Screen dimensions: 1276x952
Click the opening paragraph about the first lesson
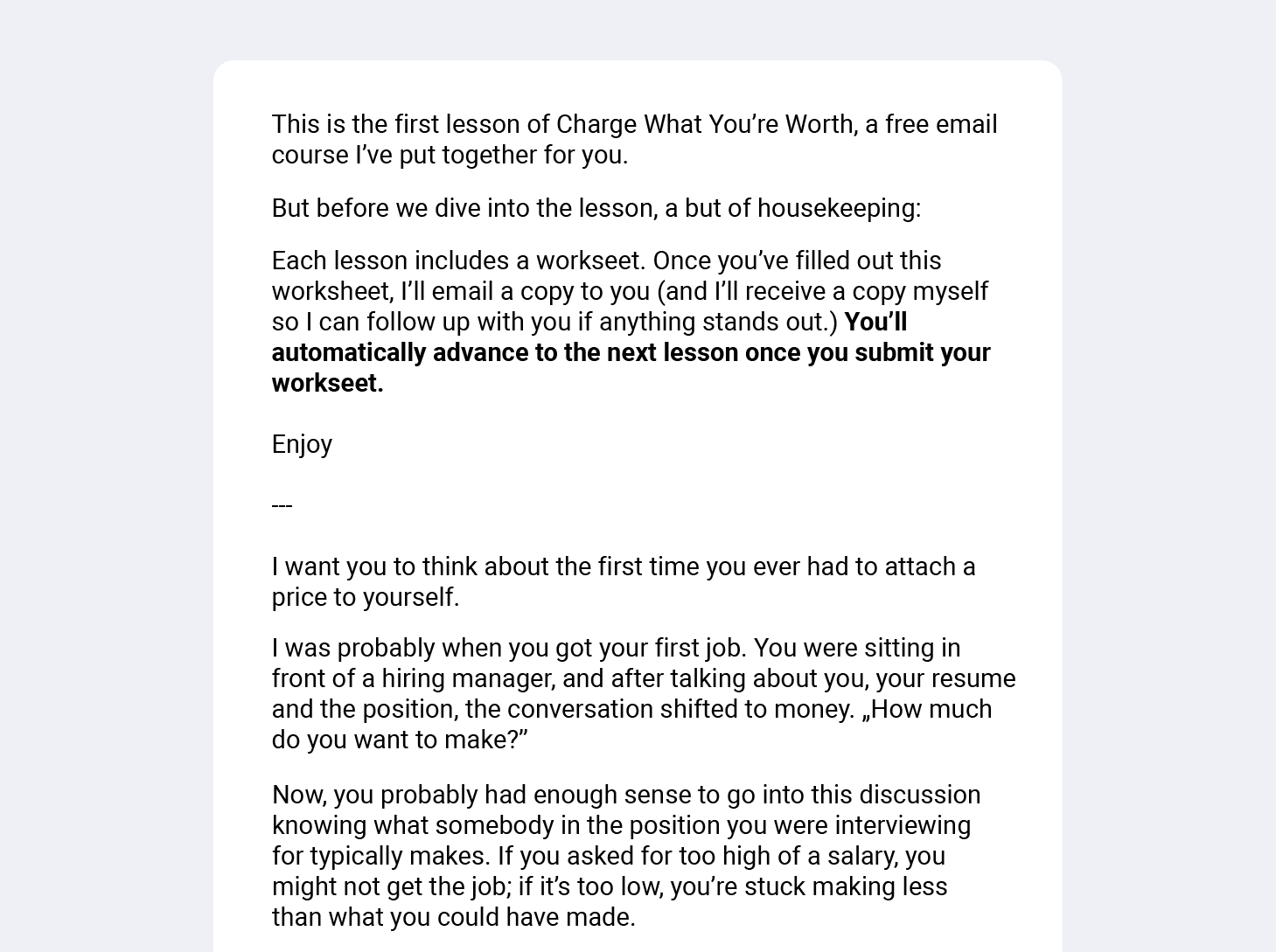pos(634,139)
